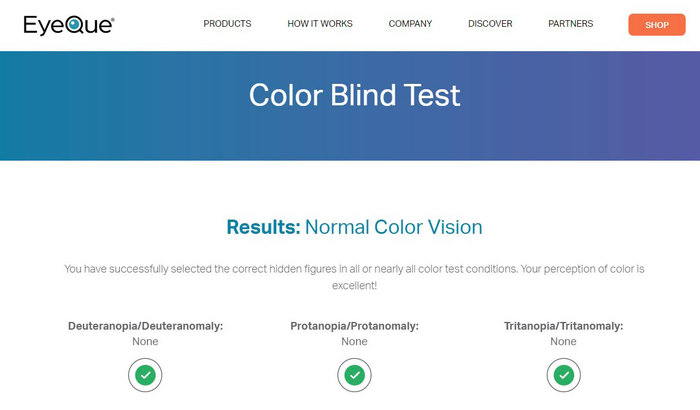Viewport: 700px width, 410px height.
Task: Click the bold "Results:" label
Action: [263, 227]
